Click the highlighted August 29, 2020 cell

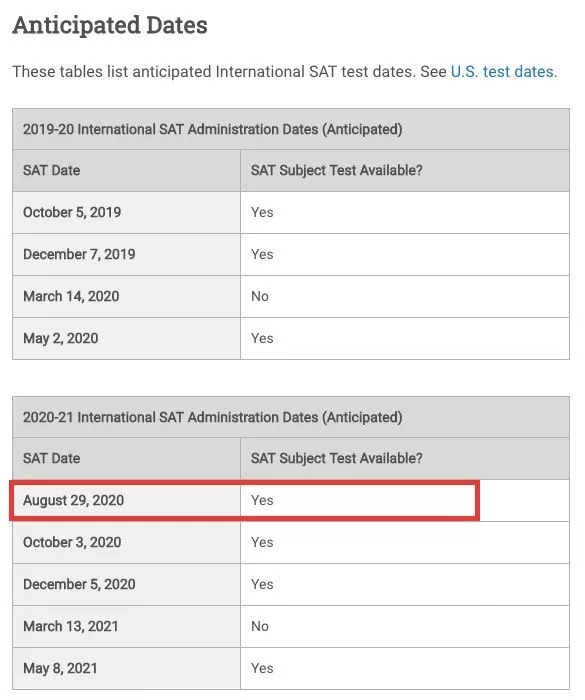coord(126,500)
